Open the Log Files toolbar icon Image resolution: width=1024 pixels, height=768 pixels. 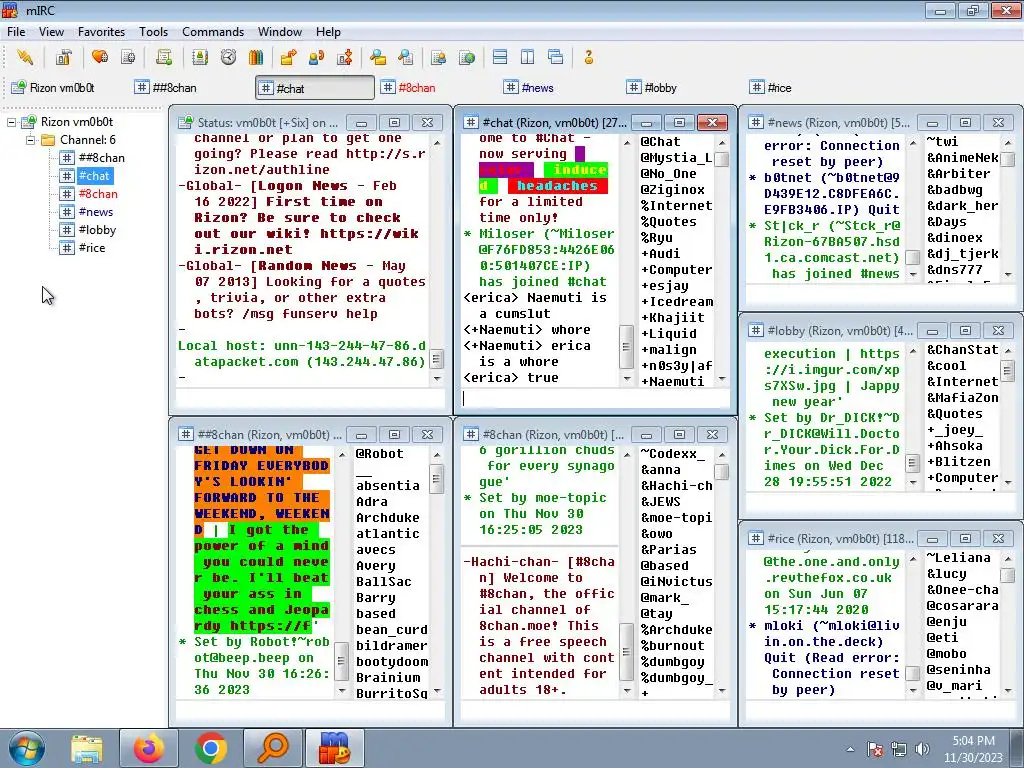coord(406,57)
